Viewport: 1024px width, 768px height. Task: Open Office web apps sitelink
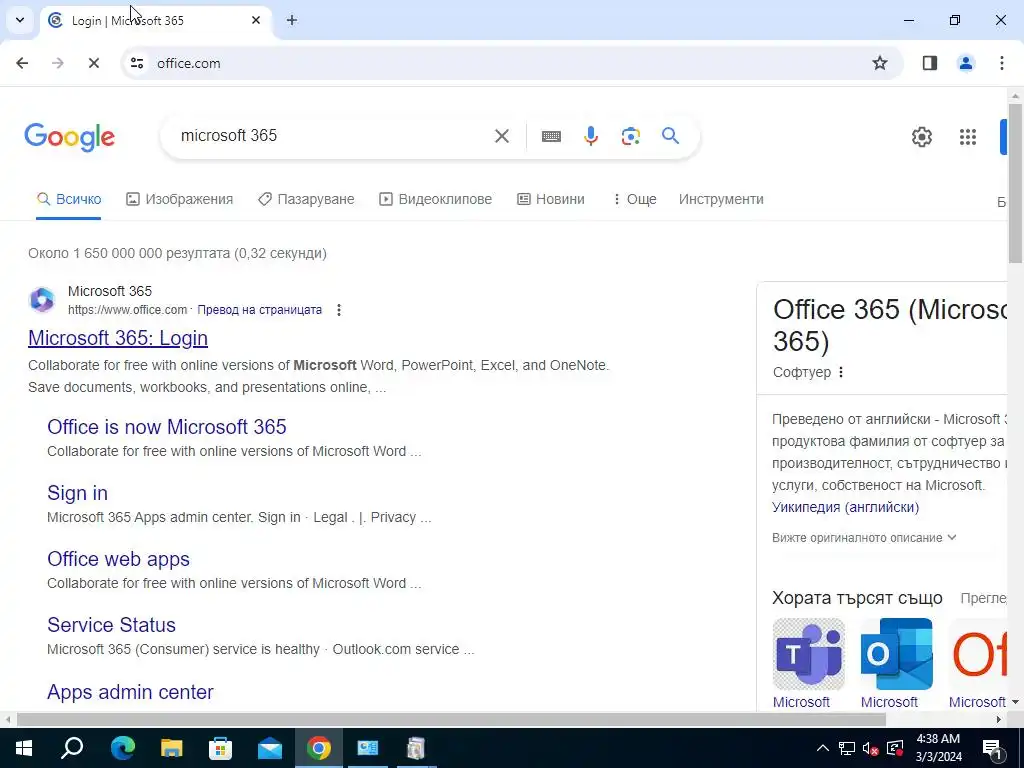118,559
